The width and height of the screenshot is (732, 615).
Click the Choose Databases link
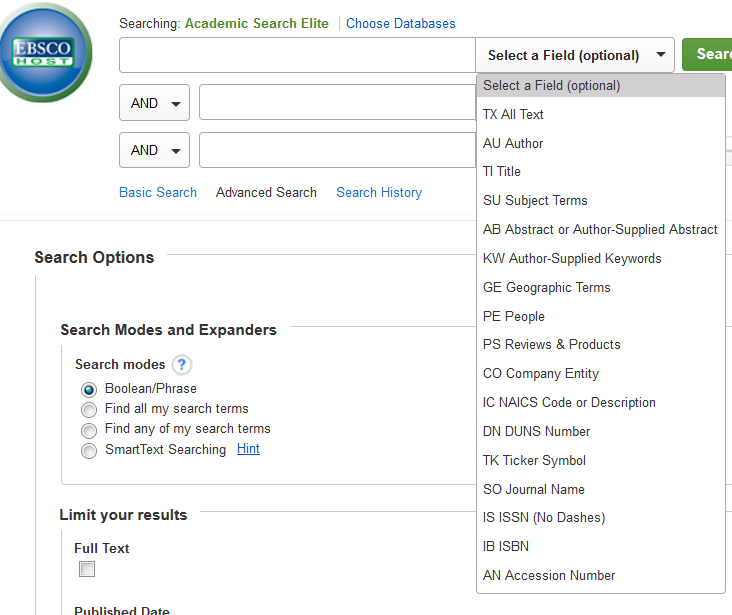tap(400, 23)
